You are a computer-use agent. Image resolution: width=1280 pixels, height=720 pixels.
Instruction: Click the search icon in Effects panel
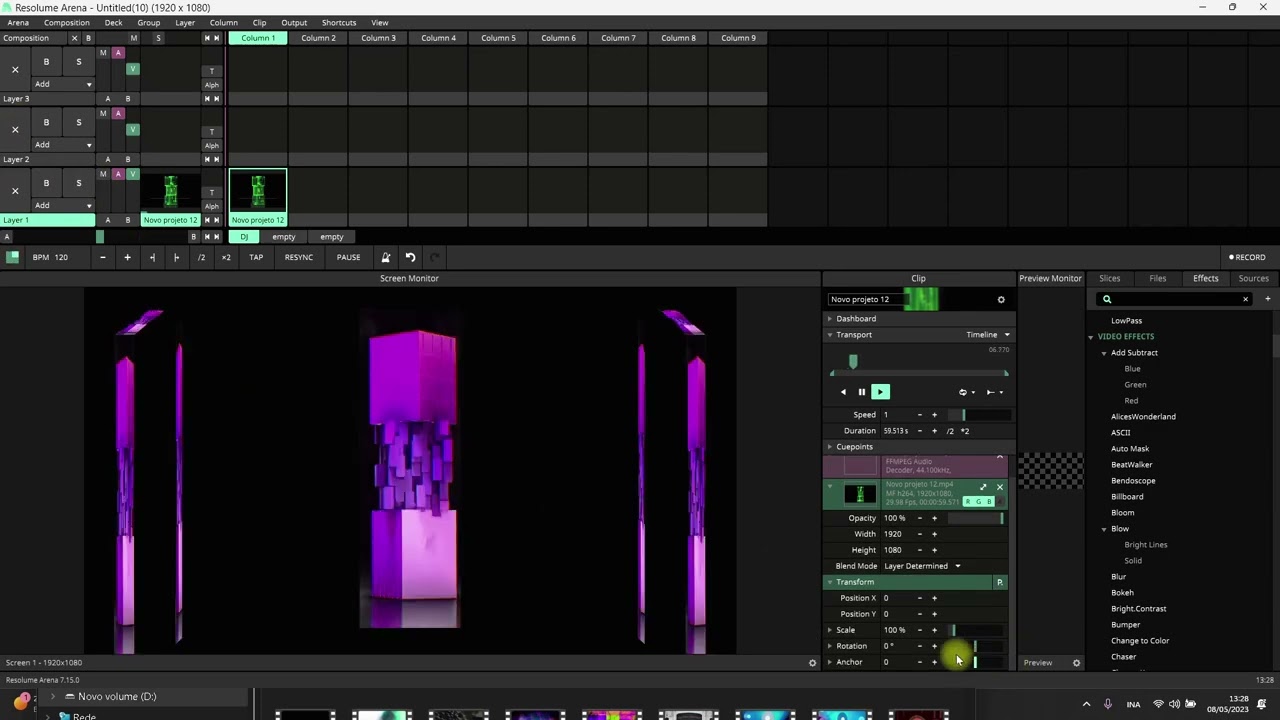pos(1107,299)
